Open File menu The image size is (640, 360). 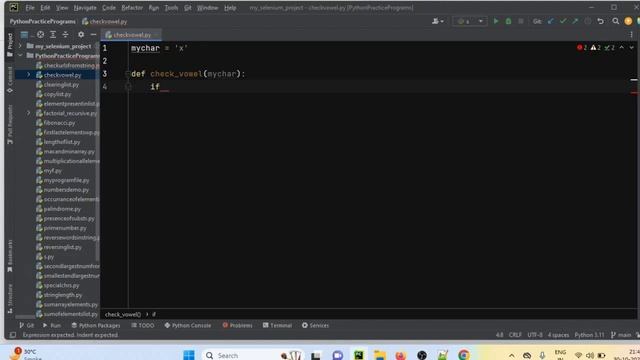tap(30, 8)
